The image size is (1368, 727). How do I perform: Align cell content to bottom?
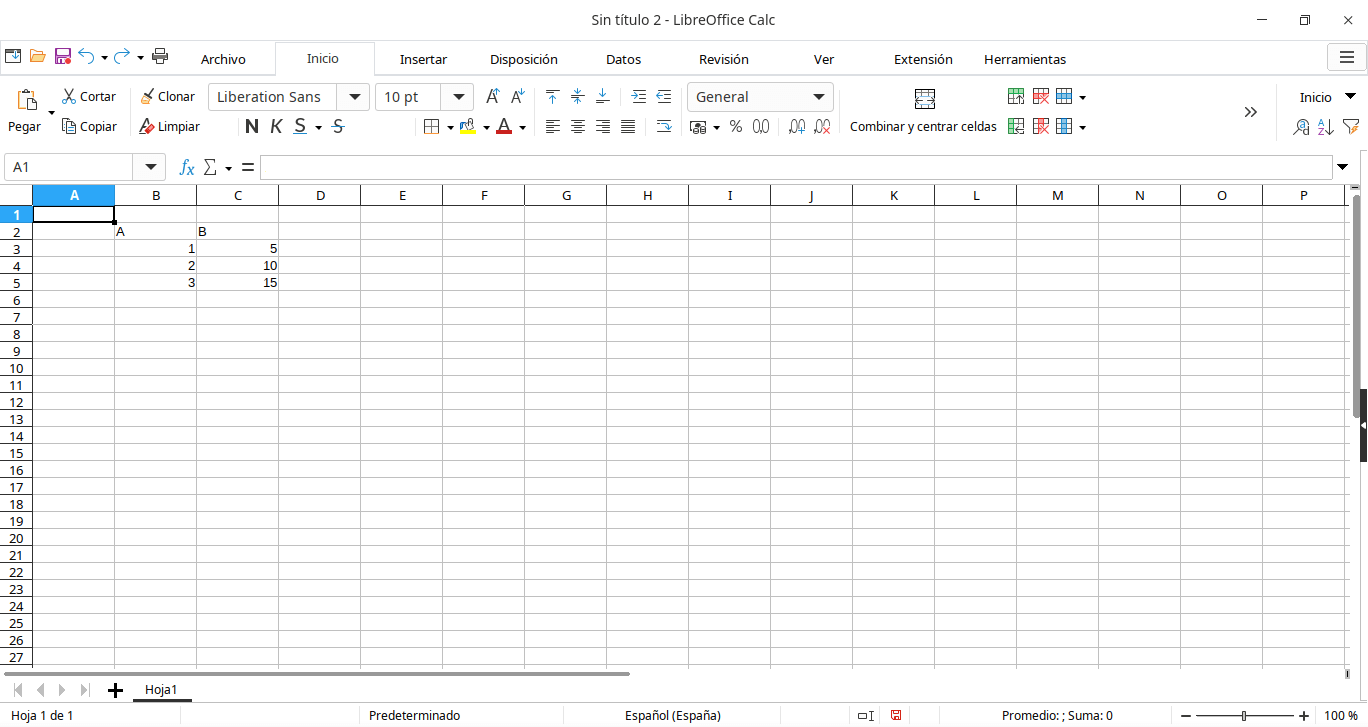pyautogui.click(x=603, y=97)
